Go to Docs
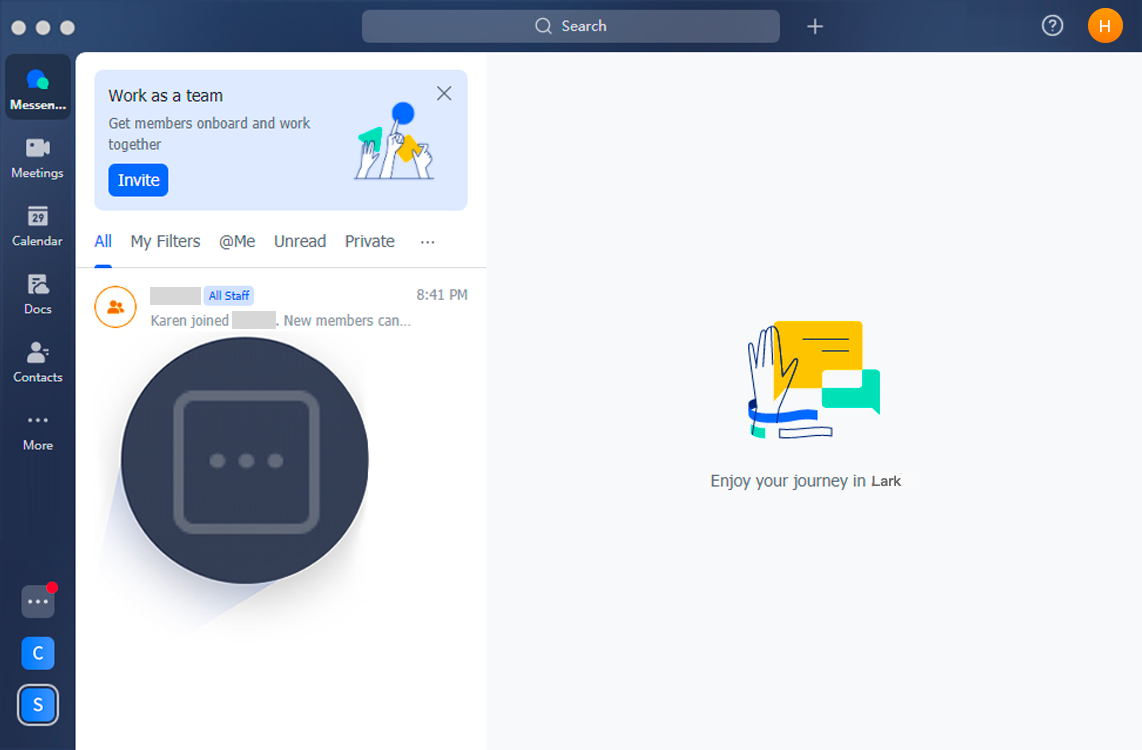The image size is (1142, 750). point(38,293)
